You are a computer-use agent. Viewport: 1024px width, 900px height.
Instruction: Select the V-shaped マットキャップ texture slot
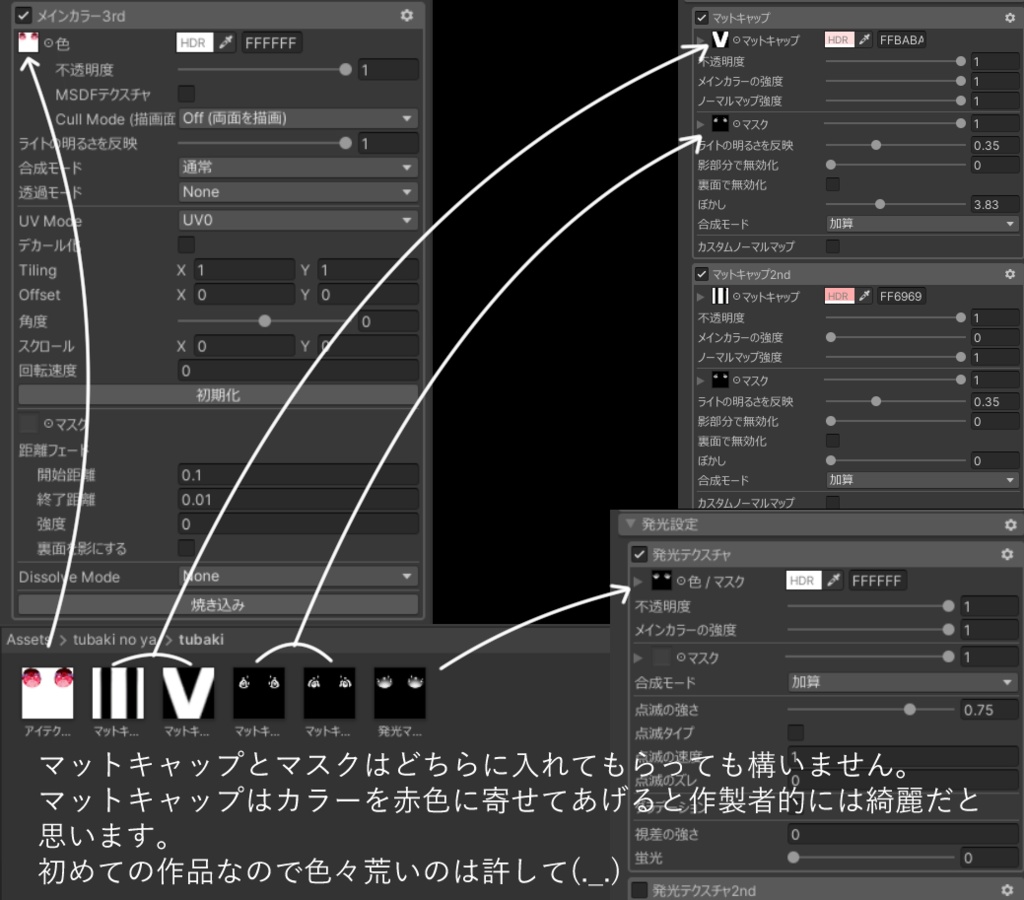[720, 40]
